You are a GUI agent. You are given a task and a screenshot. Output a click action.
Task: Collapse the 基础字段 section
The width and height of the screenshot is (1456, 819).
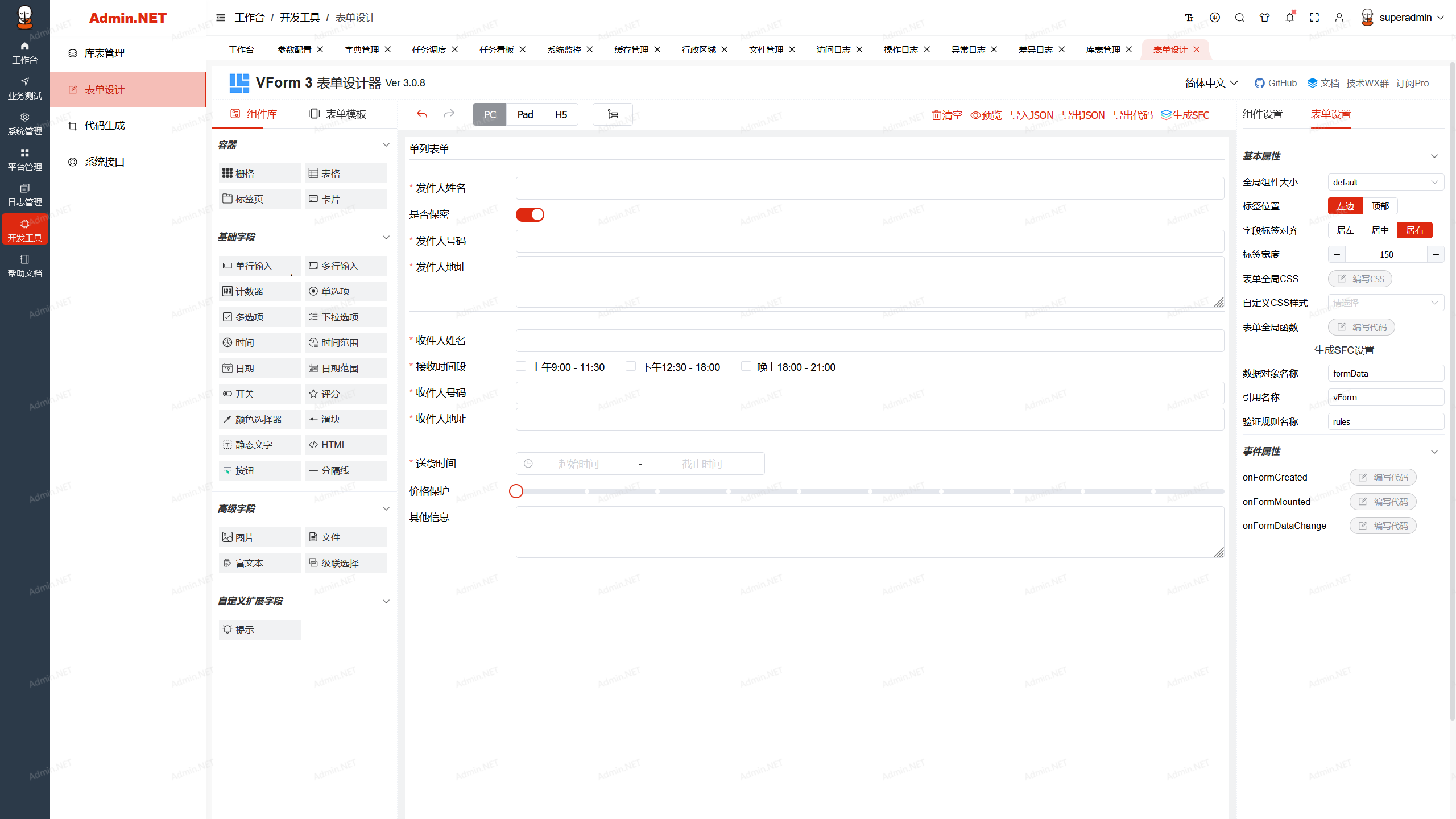pyautogui.click(x=386, y=237)
